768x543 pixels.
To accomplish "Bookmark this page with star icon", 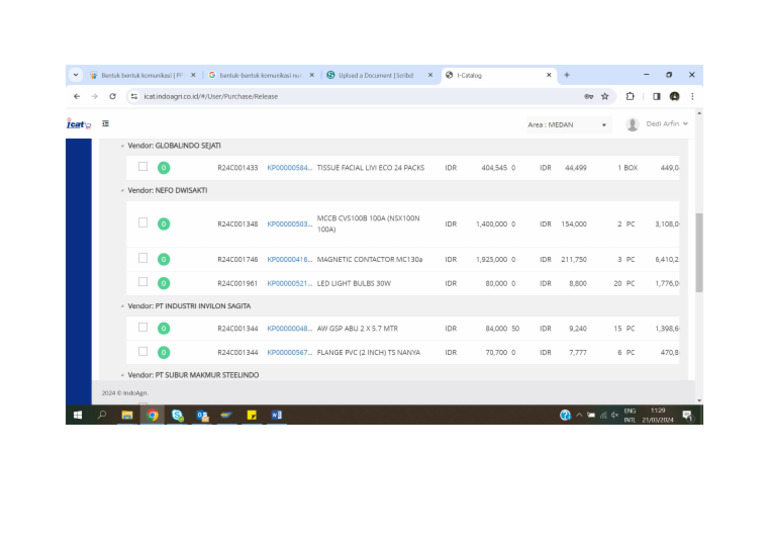I will (x=605, y=97).
